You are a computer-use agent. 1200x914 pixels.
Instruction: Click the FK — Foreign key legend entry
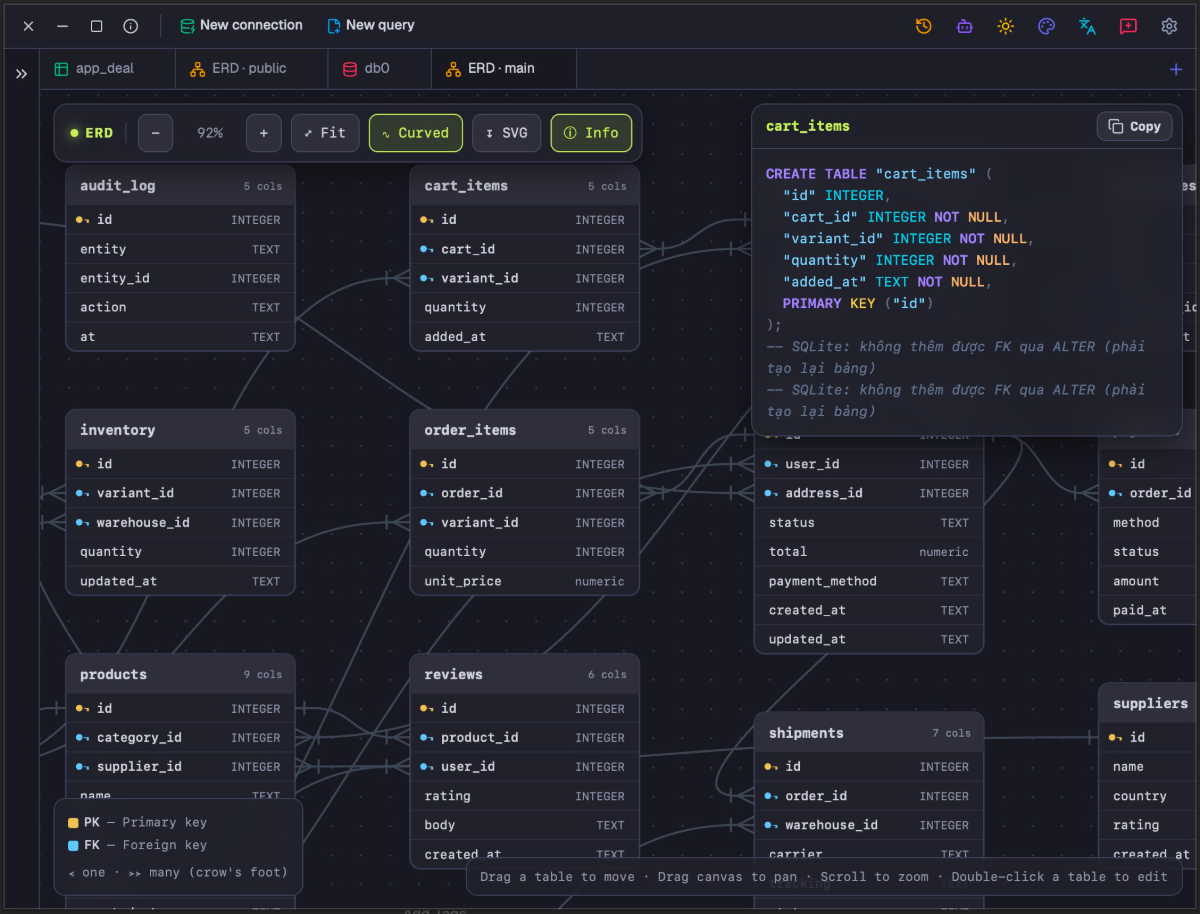(137, 845)
